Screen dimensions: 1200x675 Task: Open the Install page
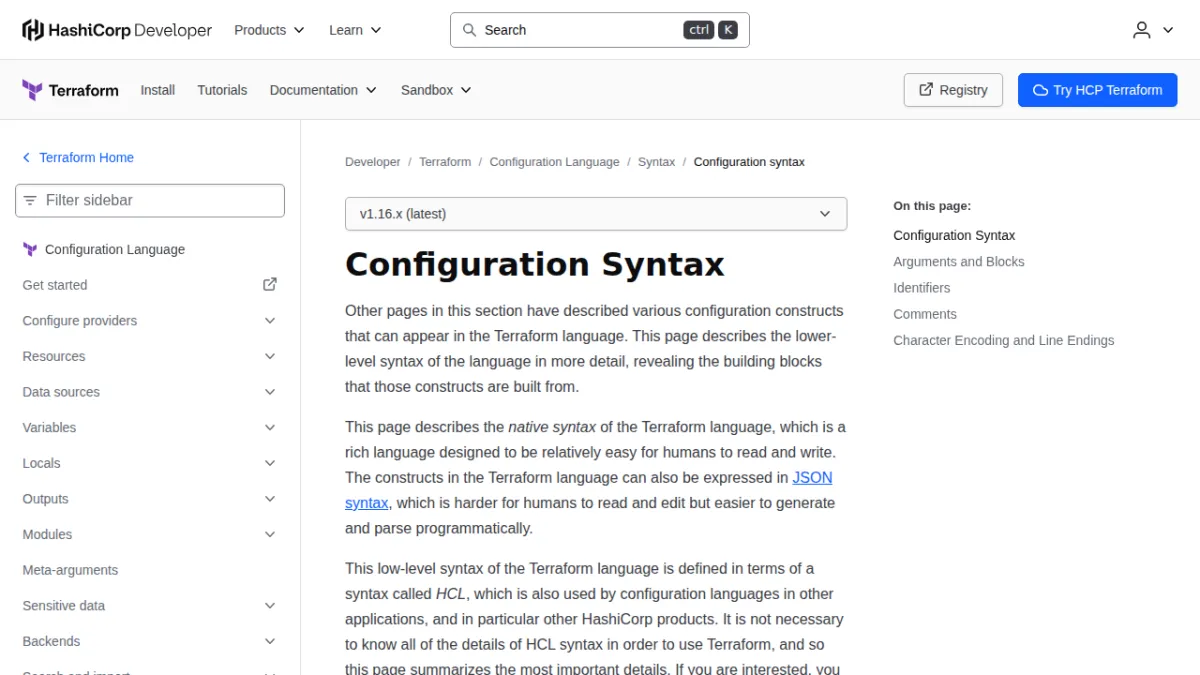click(x=158, y=90)
